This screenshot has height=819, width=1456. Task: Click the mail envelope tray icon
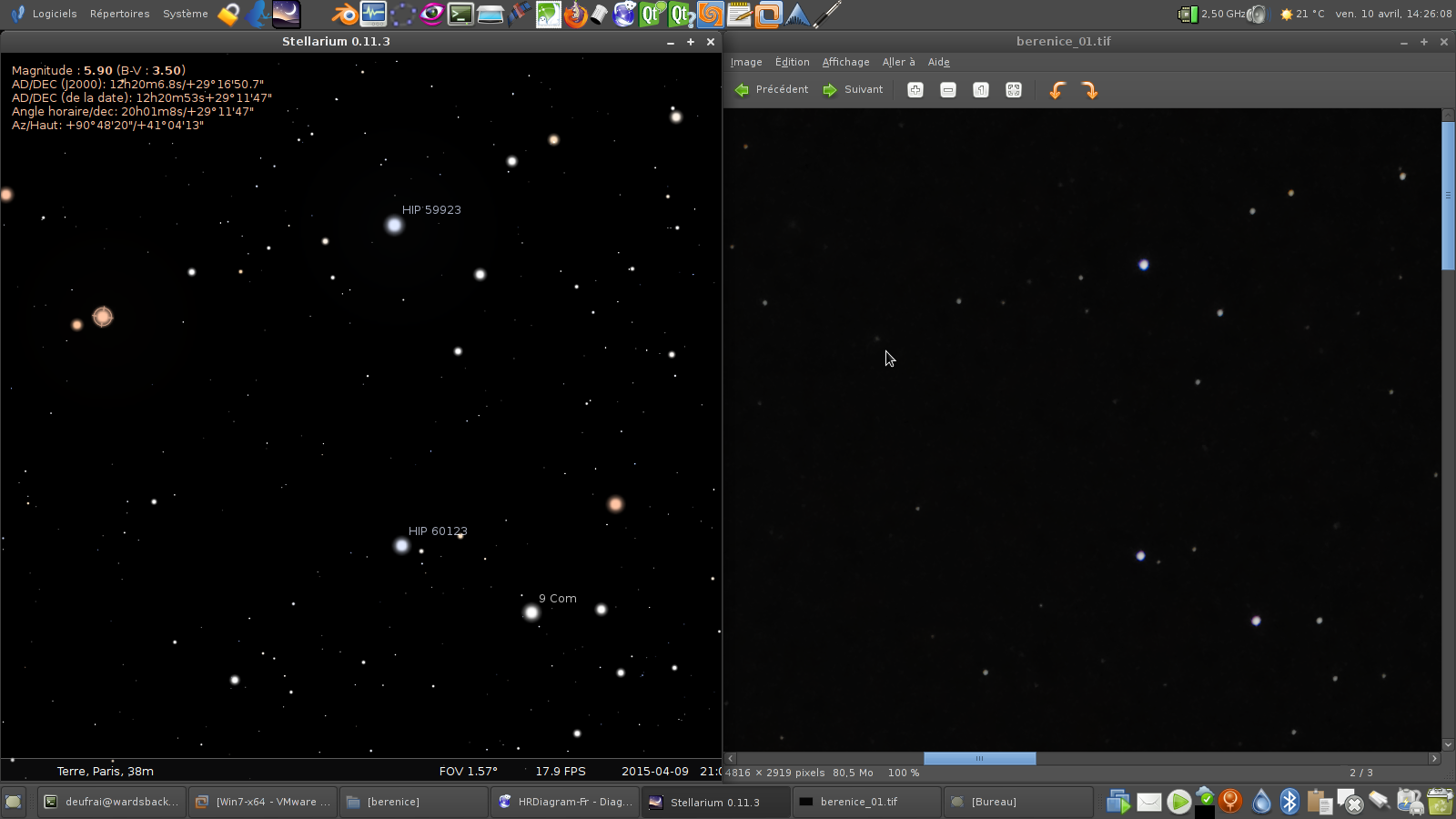[1149, 802]
